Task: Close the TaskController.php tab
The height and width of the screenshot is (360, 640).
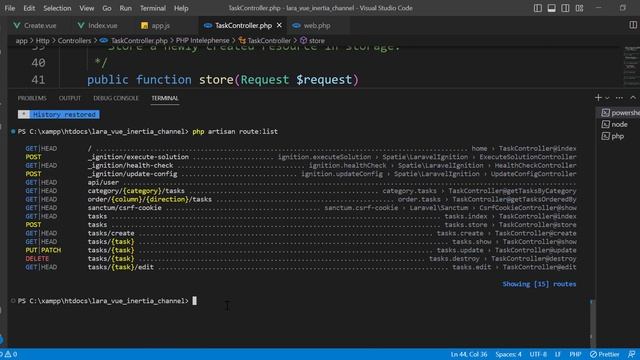Action: pos(279,25)
